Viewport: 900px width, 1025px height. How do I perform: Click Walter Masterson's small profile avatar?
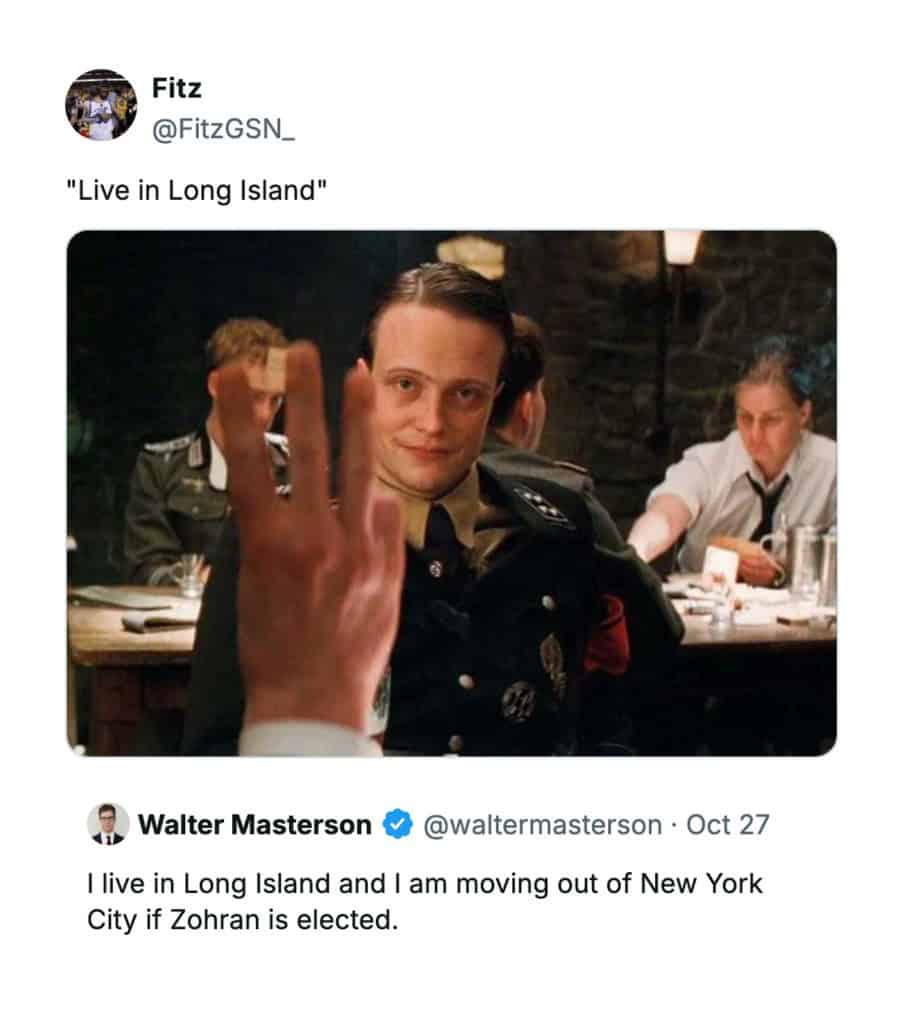click(x=107, y=824)
